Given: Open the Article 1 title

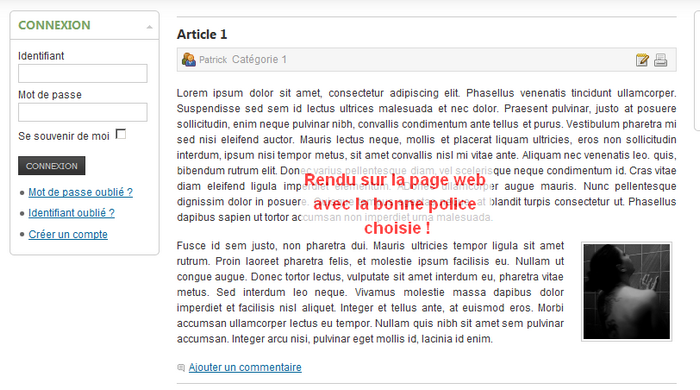Looking at the screenshot, I should pyautogui.click(x=202, y=34).
